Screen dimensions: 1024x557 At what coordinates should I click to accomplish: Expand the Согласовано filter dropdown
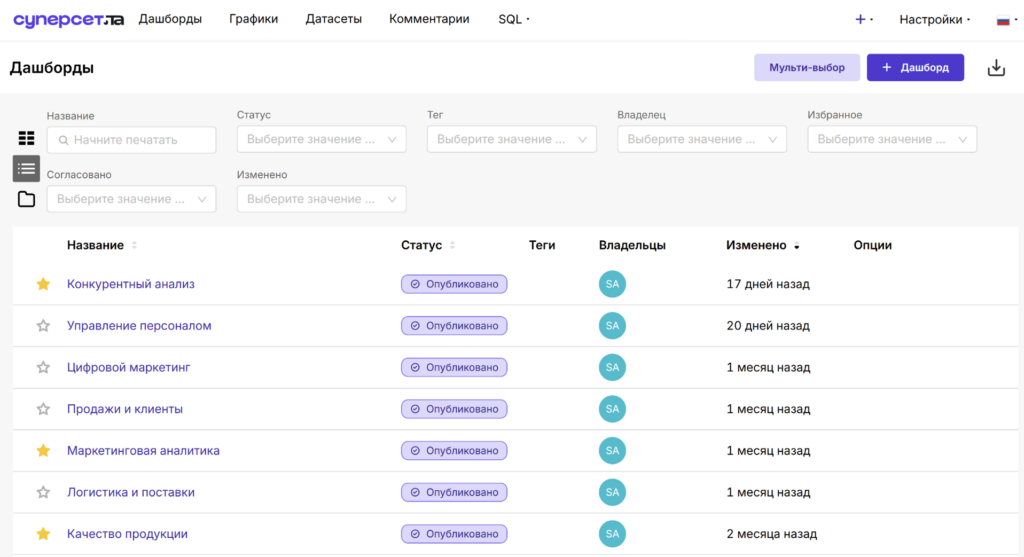tap(131, 199)
